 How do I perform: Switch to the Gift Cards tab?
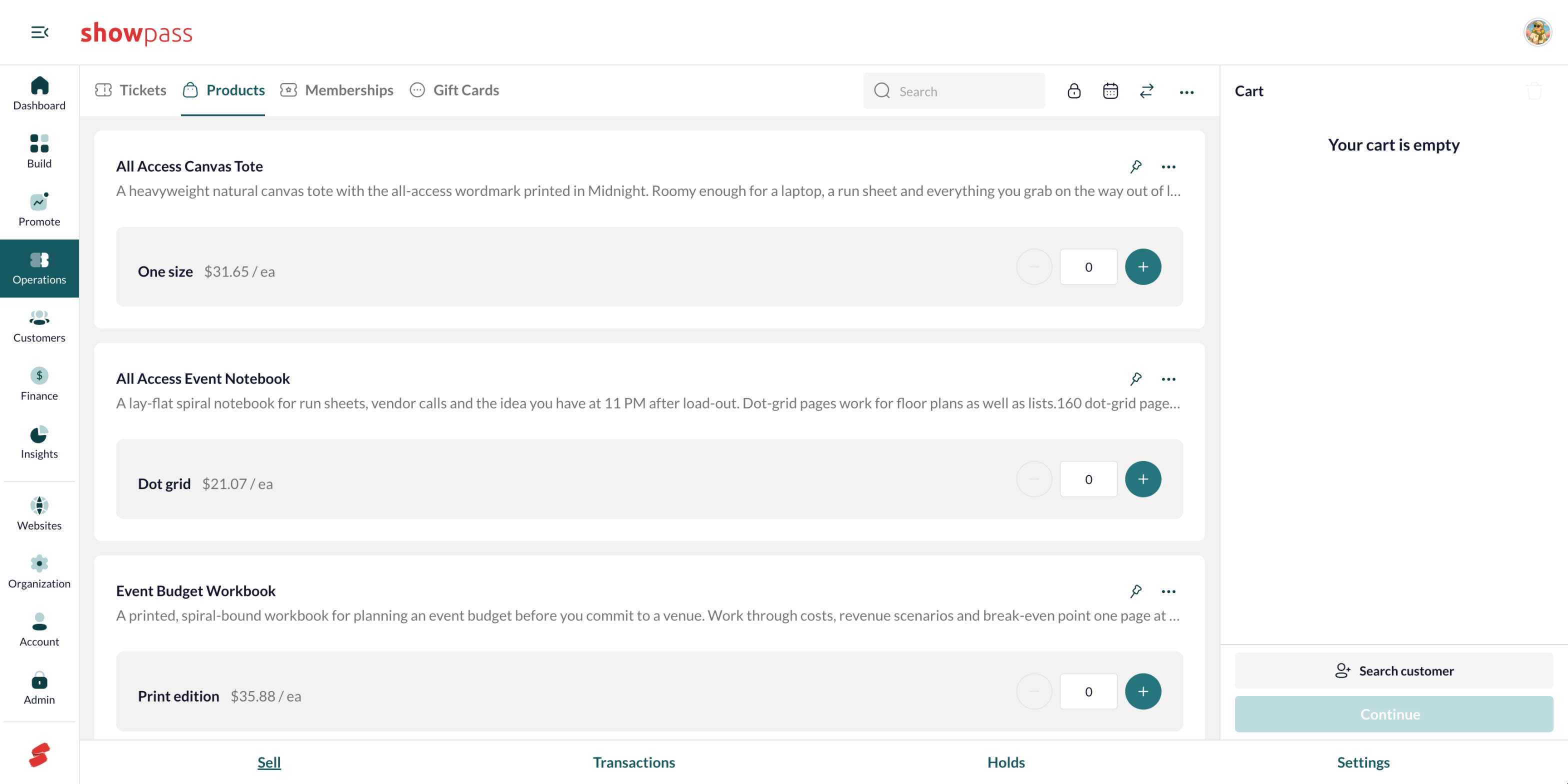(x=454, y=90)
